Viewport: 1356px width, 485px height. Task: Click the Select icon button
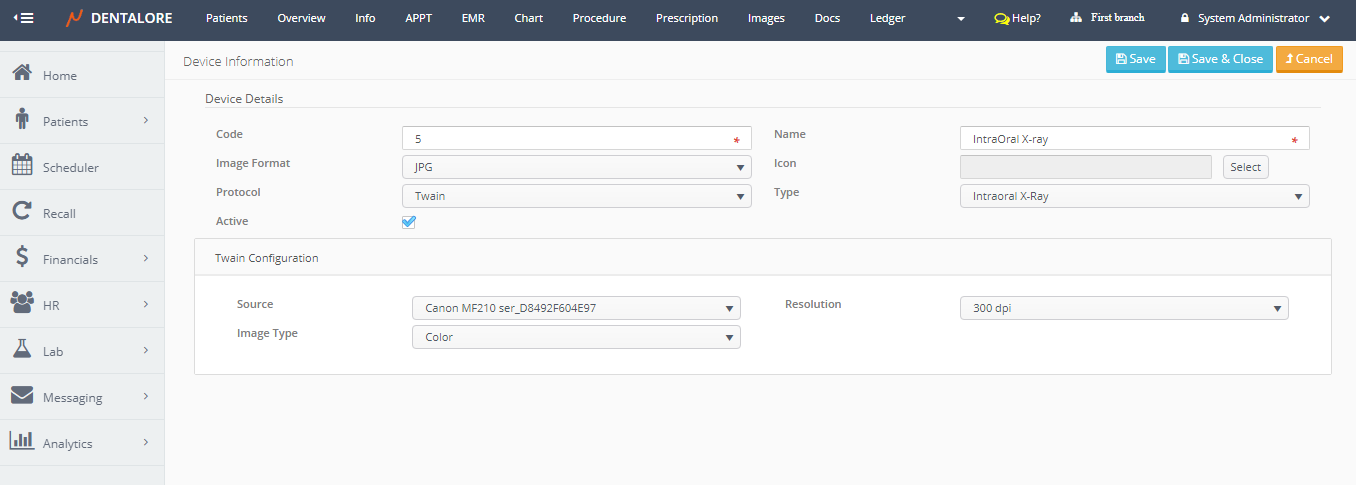[x=1245, y=167]
